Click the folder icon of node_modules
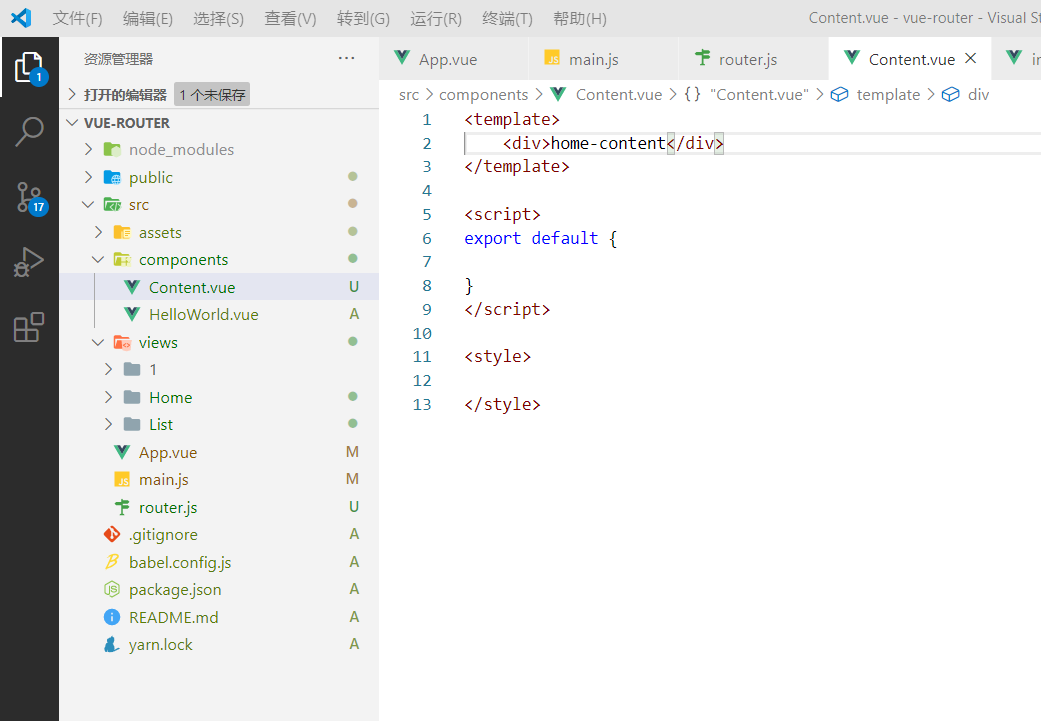Image resolution: width=1041 pixels, height=721 pixels. pos(112,149)
